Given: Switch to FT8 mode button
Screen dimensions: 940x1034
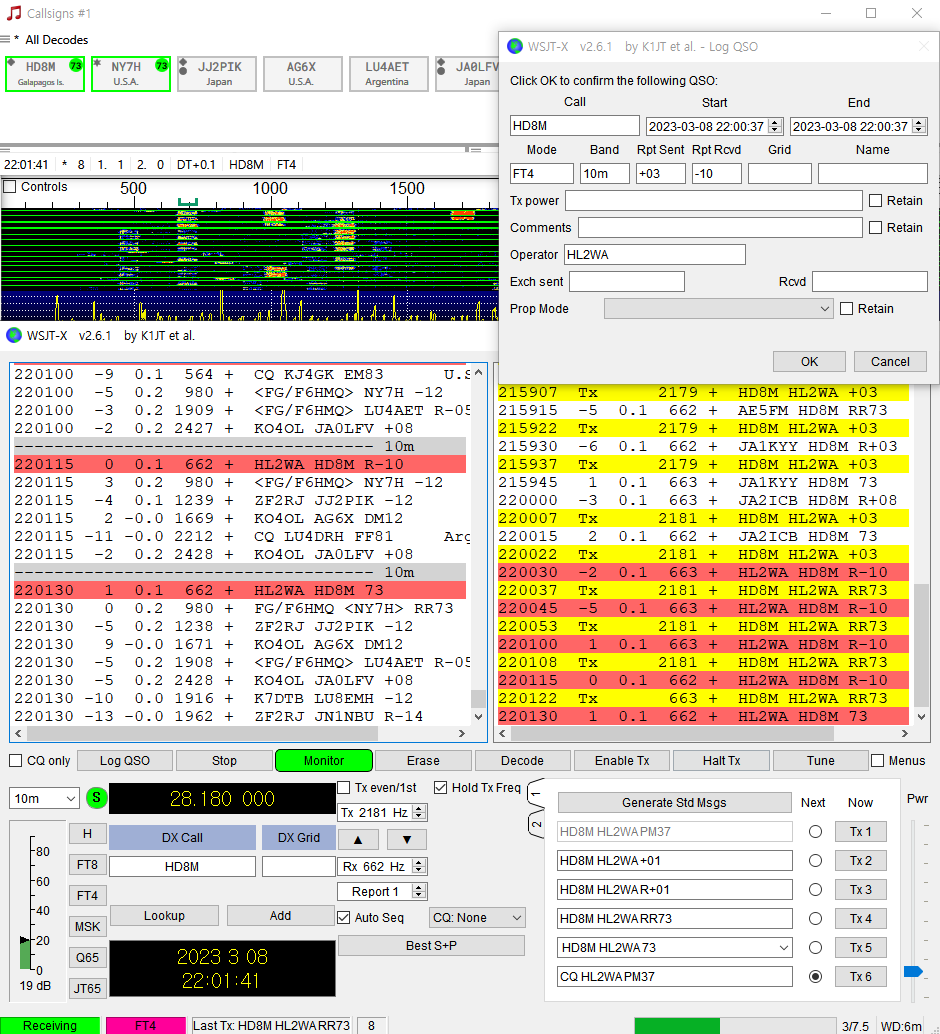Looking at the screenshot, I should 87,865.
